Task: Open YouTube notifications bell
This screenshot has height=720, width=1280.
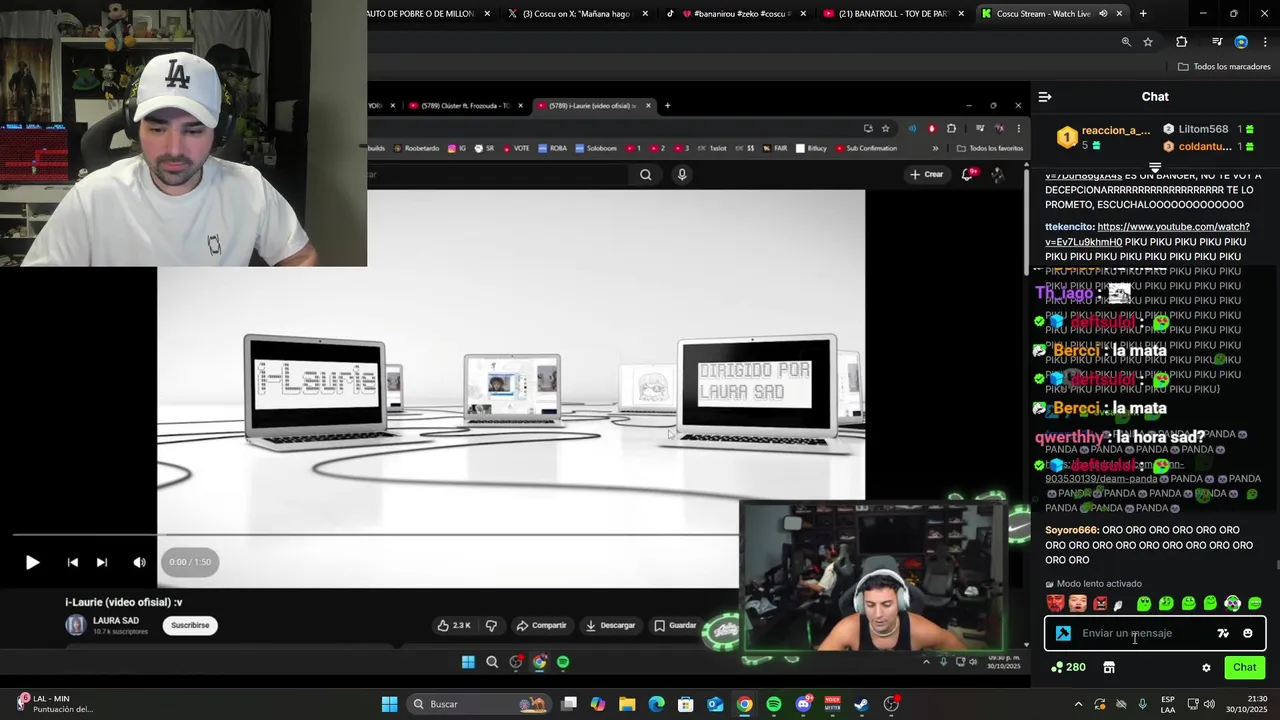Action: (968, 174)
